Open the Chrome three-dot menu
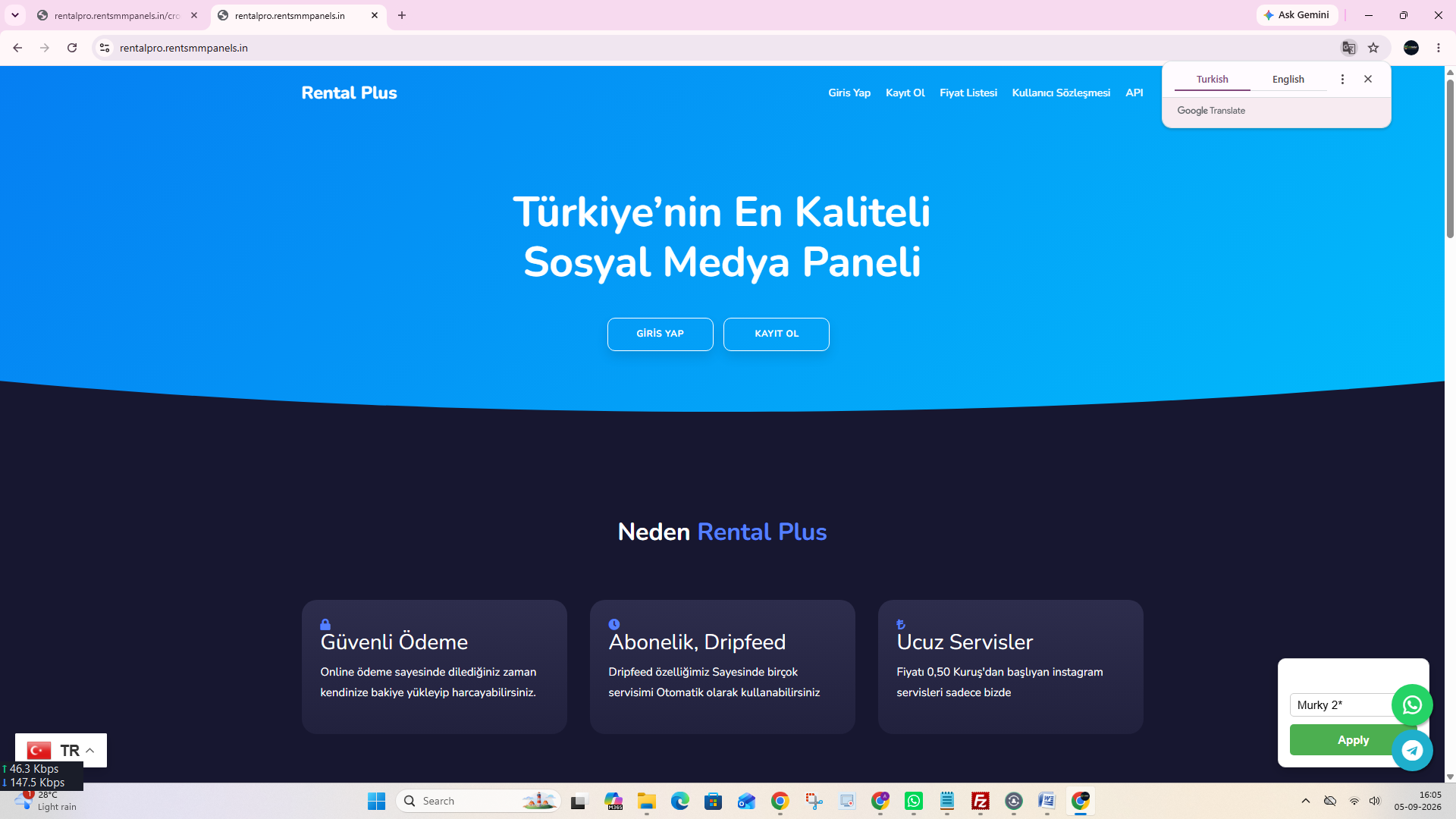 (1439, 48)
